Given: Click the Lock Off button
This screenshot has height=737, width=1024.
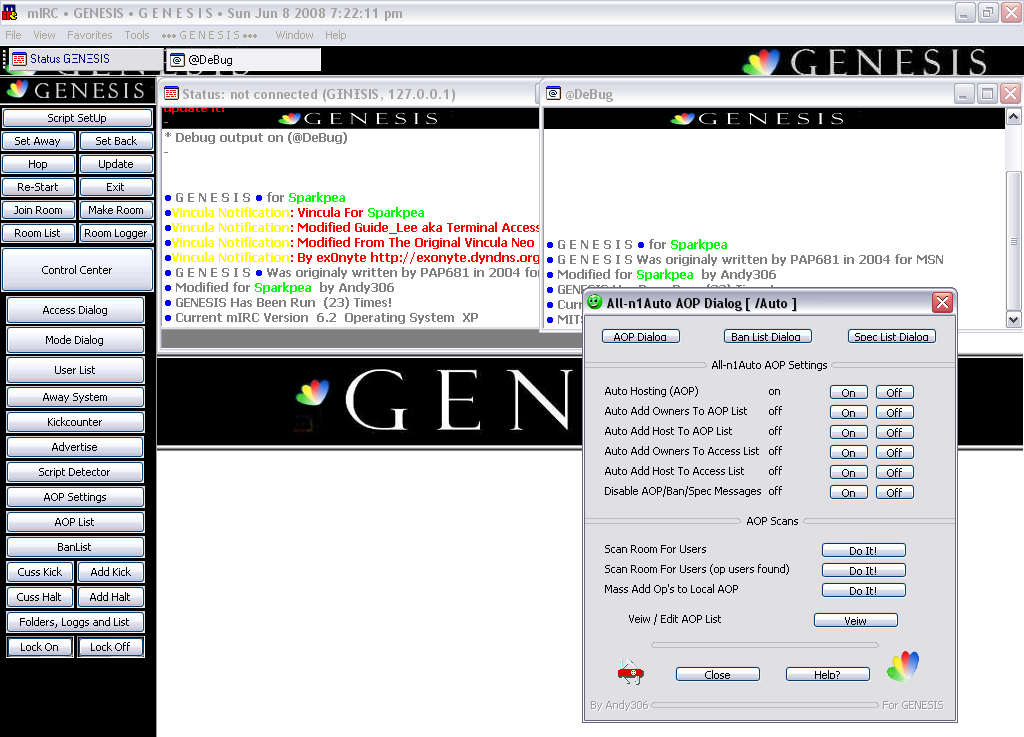Looking at the screenshot, I should point(110,647).
